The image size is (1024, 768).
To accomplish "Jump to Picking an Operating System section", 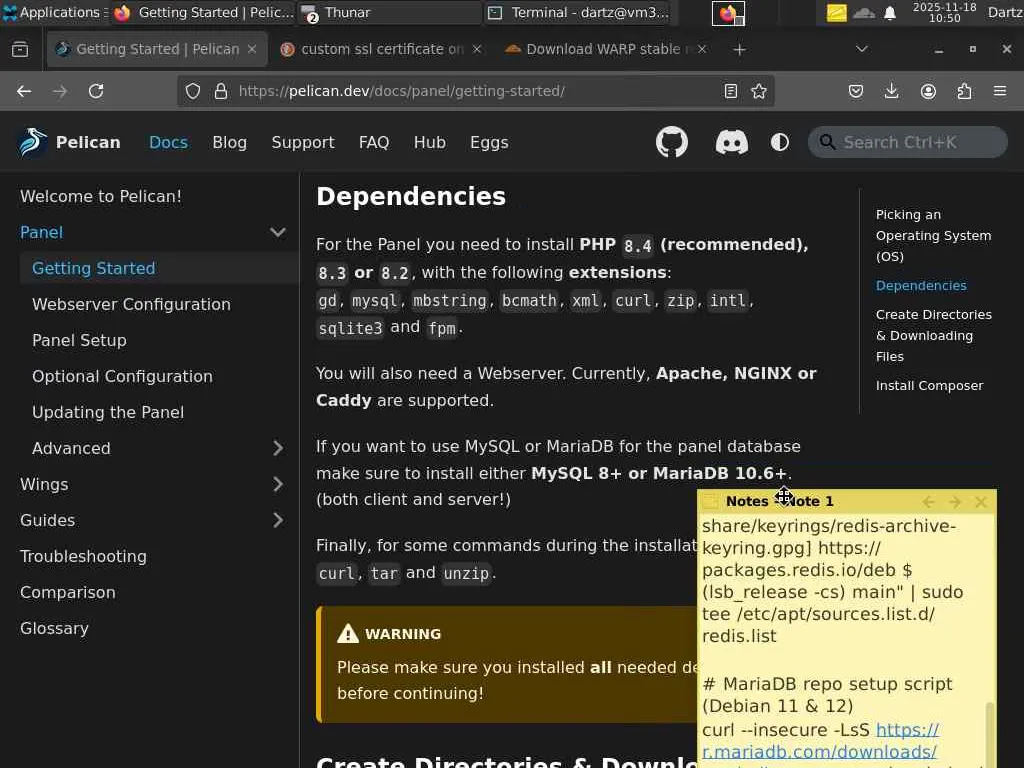I will (933, 235).
